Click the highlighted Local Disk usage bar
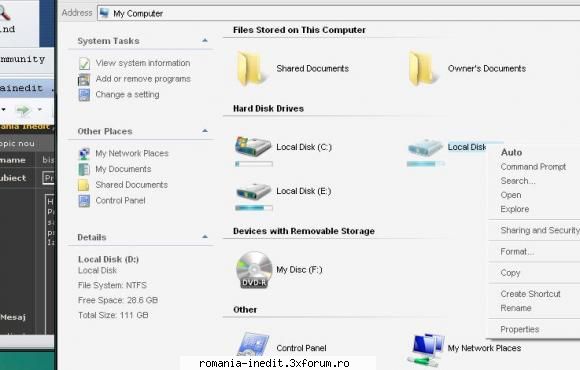580x370 pixels. coord(425,164)
